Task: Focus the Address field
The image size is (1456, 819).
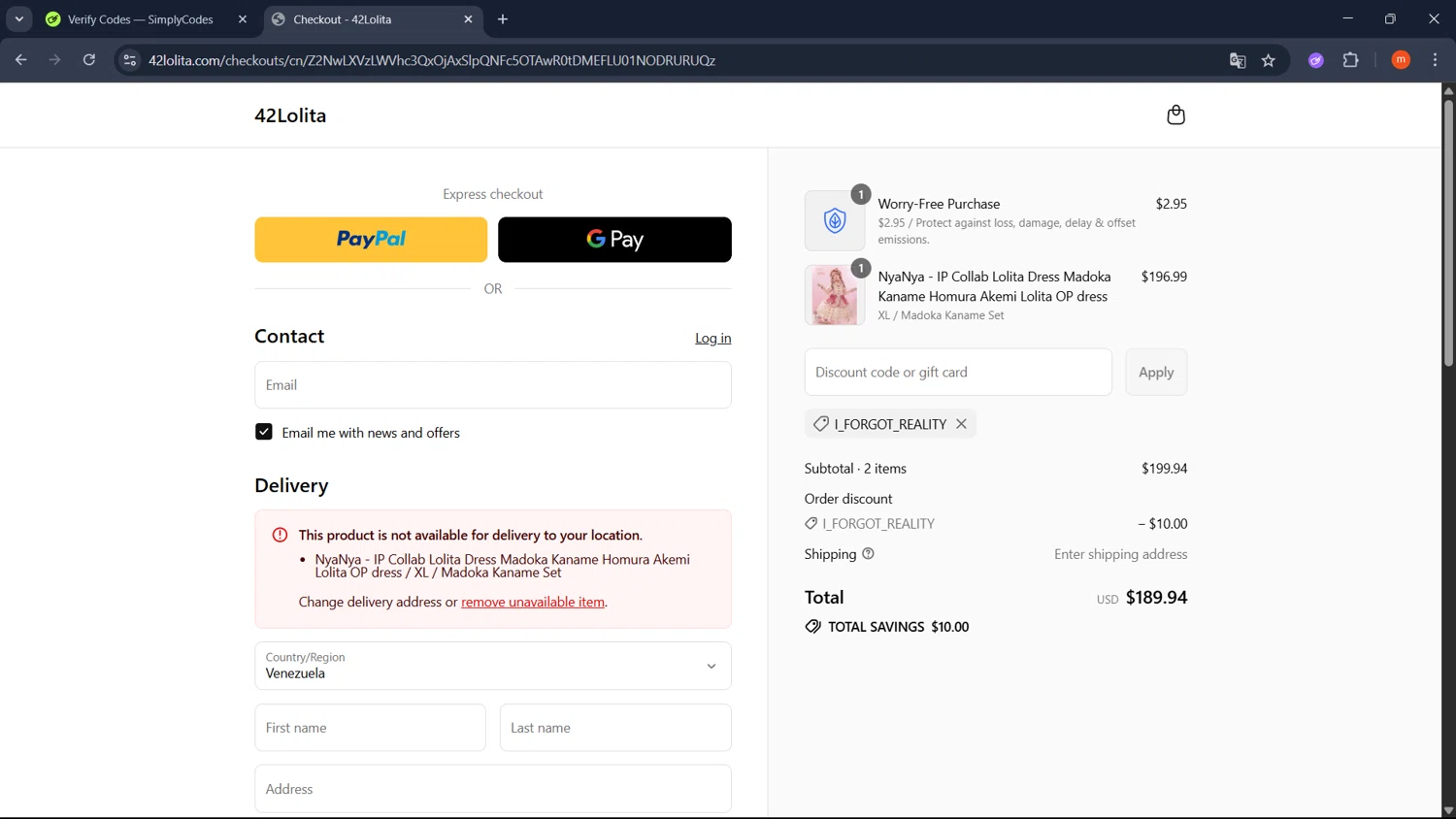Action: (x=493, y=789)
